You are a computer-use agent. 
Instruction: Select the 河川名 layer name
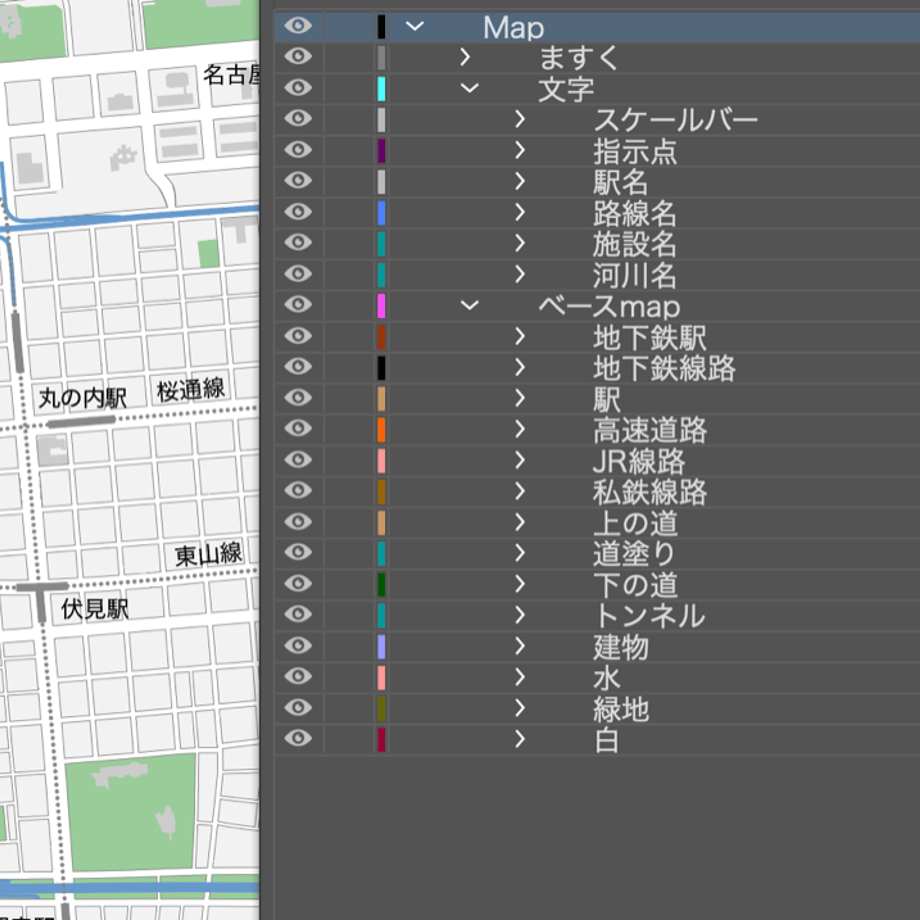point(634,275)
